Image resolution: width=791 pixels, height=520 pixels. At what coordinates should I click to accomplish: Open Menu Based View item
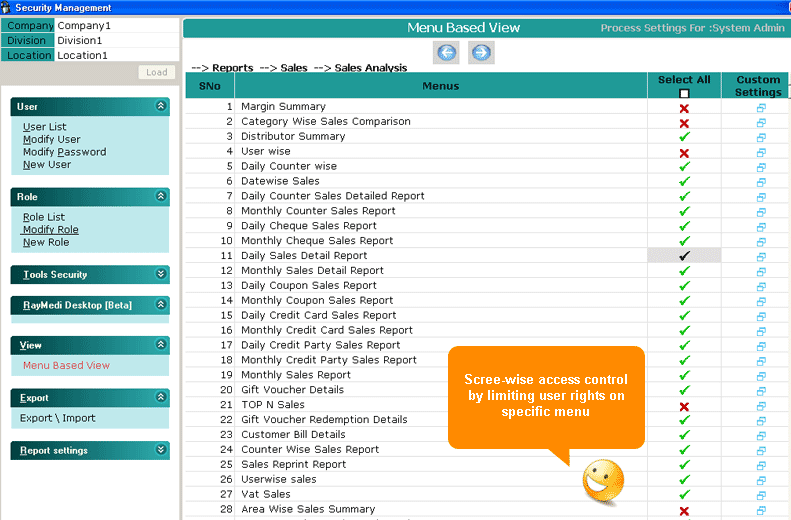click(66, 366)
